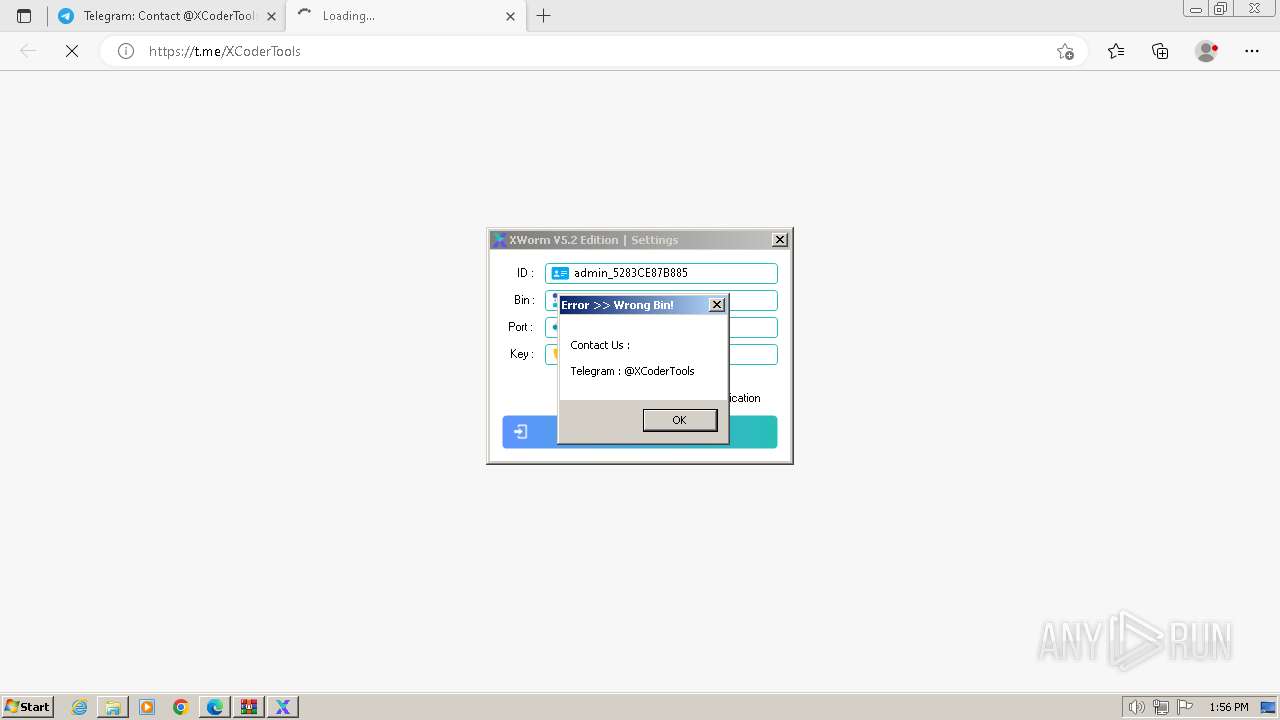Click the address bar URL t.me/XCoderTools

coord(225,51)
